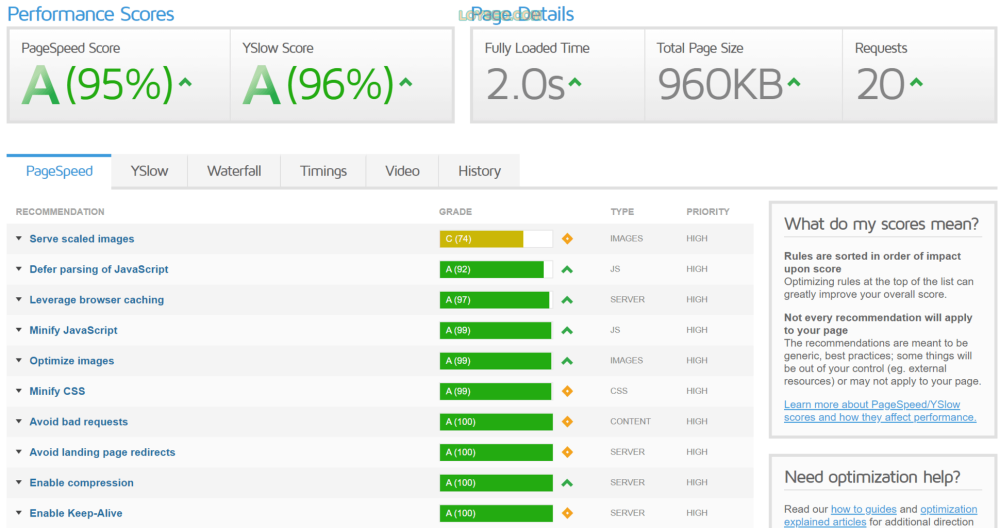Click the TYPE column header
1000x528 pixels.
(x=622, y=212)
